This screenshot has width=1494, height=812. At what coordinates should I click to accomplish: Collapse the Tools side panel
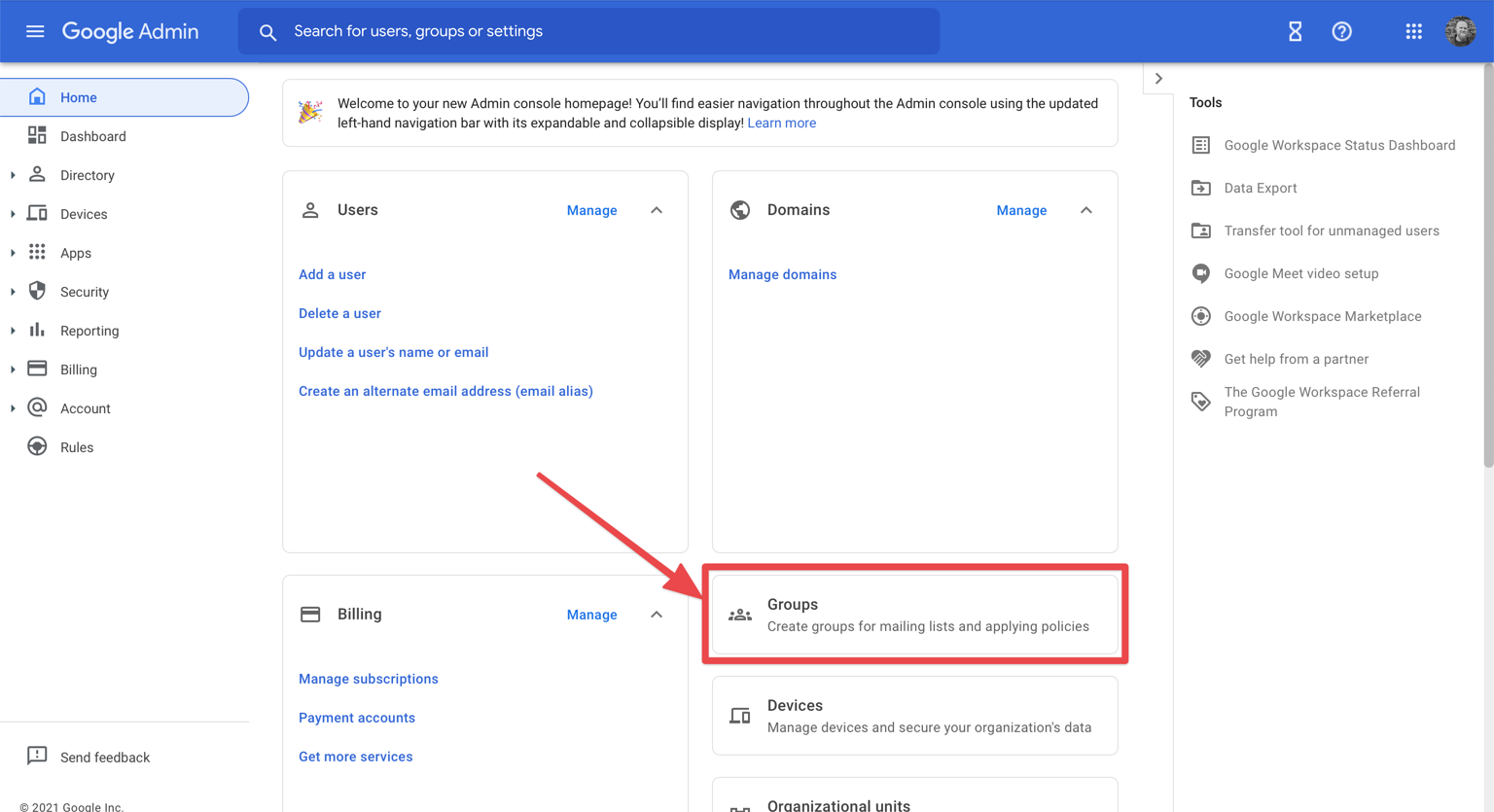point(1158,79)
